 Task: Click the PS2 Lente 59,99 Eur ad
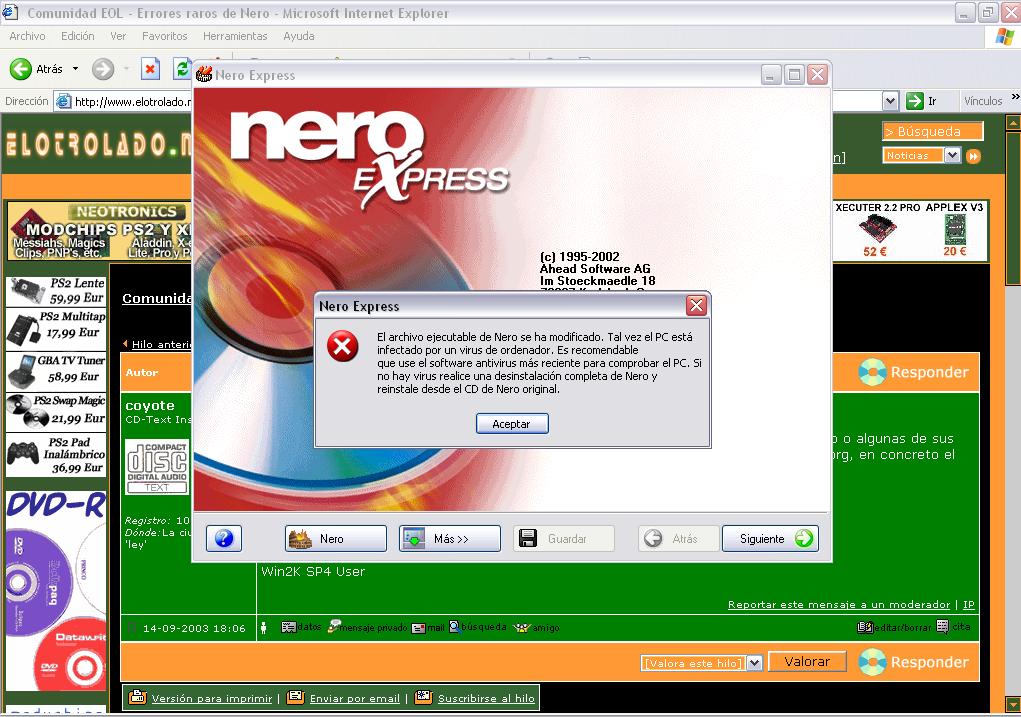click(x=56, y=291)
